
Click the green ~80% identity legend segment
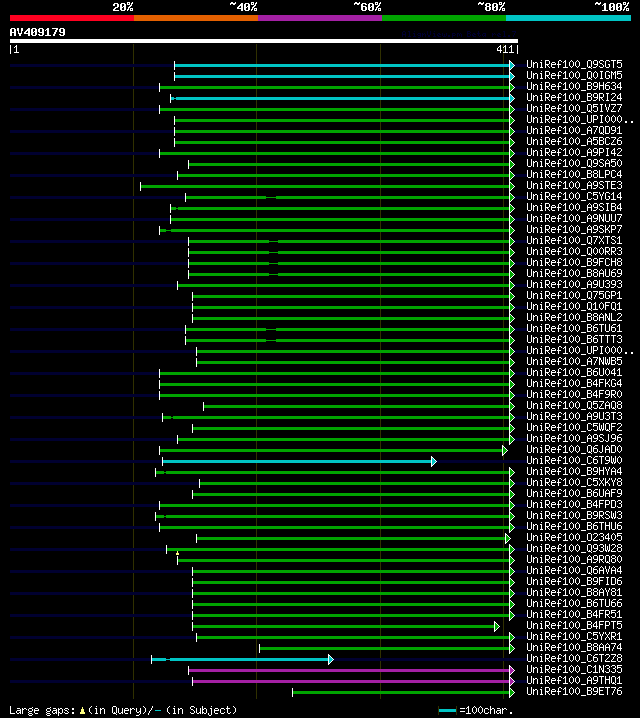[444, 18]
